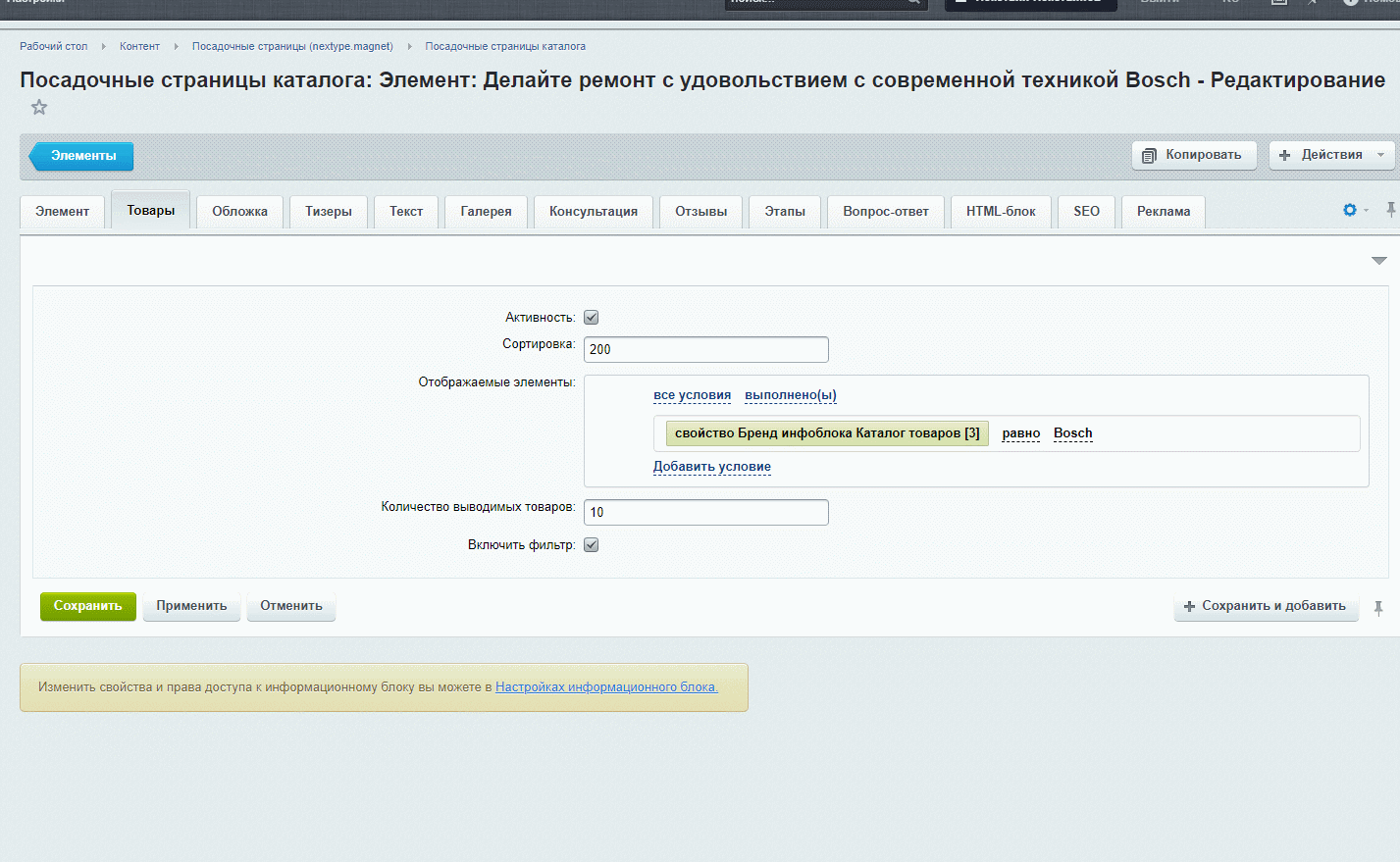Screen dimensions: 1400x862
Task: Click свойство Бренд инфоблока Каталог товаров condition
Action: click(827, 433)
